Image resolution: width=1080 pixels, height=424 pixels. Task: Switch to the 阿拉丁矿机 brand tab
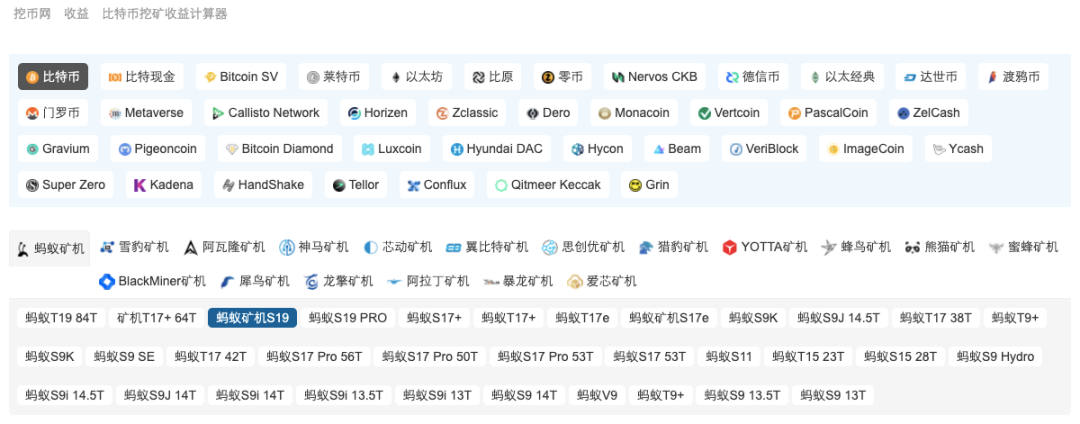click(x=427, y=282)
